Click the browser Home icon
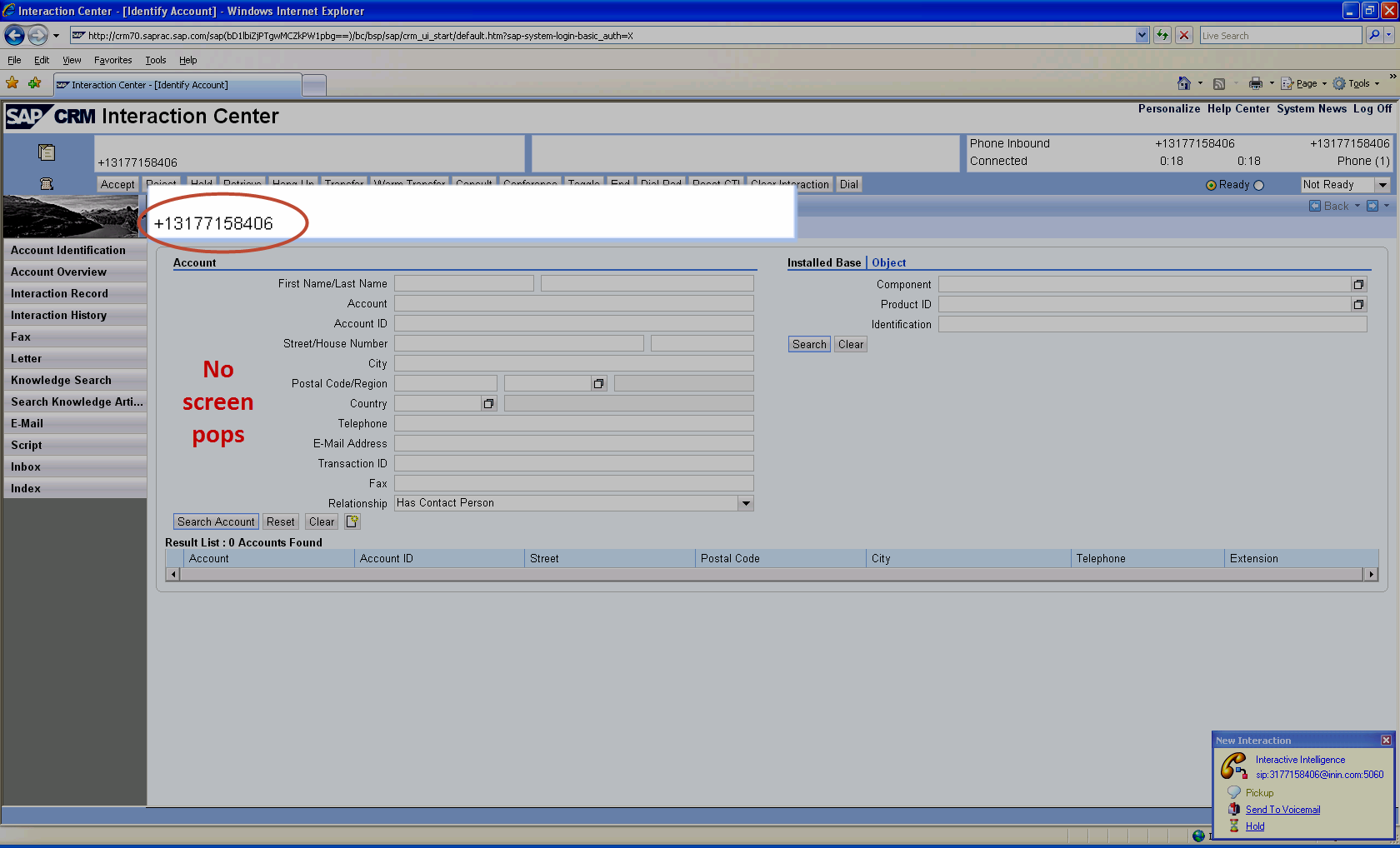 pyautogui.click(x=1183, y=83)
